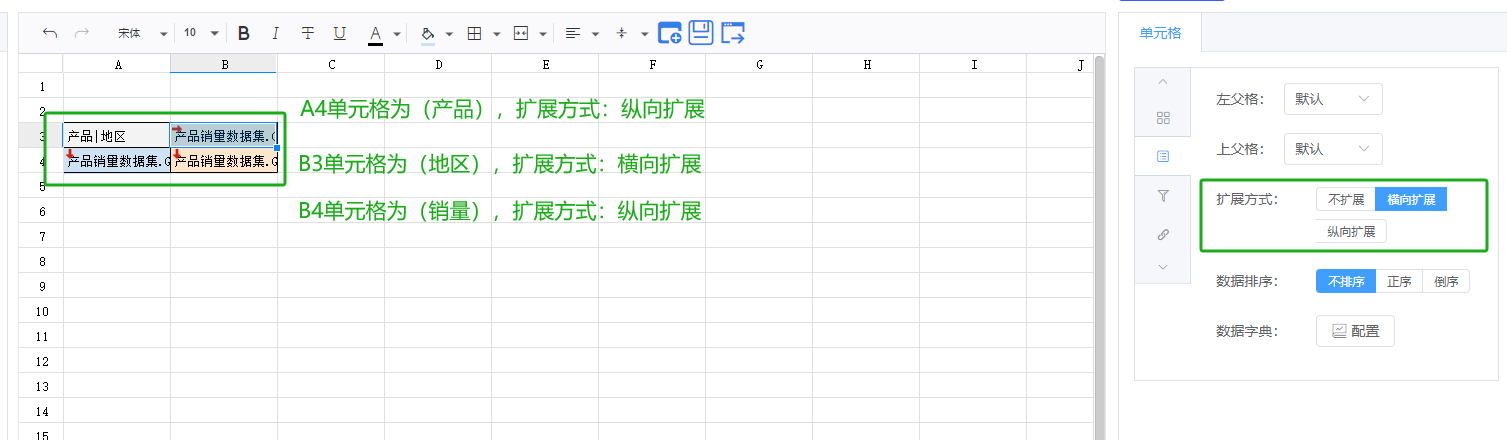Select 横向扩展 expansion mode
Viewport: 1507px width, 440px height.
click(x=1411, y=199)
